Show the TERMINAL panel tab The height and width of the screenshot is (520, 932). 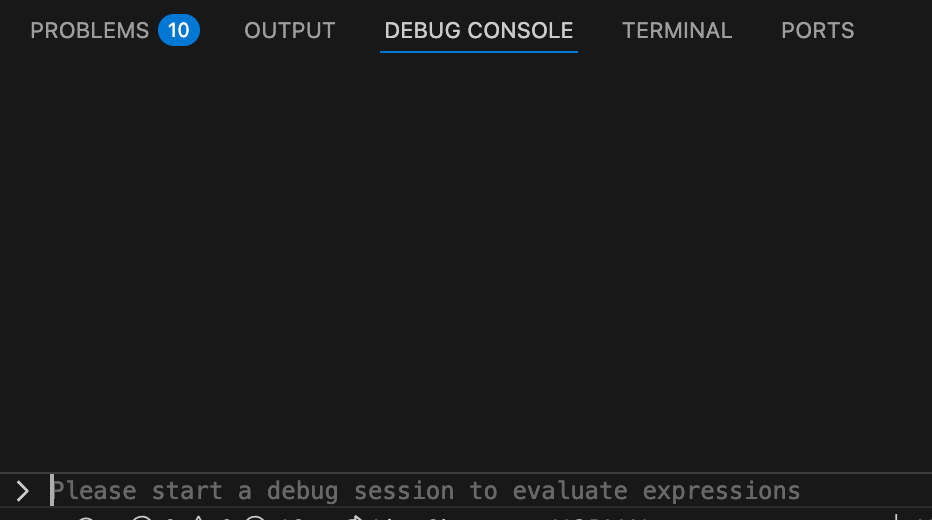coord(677,30)
